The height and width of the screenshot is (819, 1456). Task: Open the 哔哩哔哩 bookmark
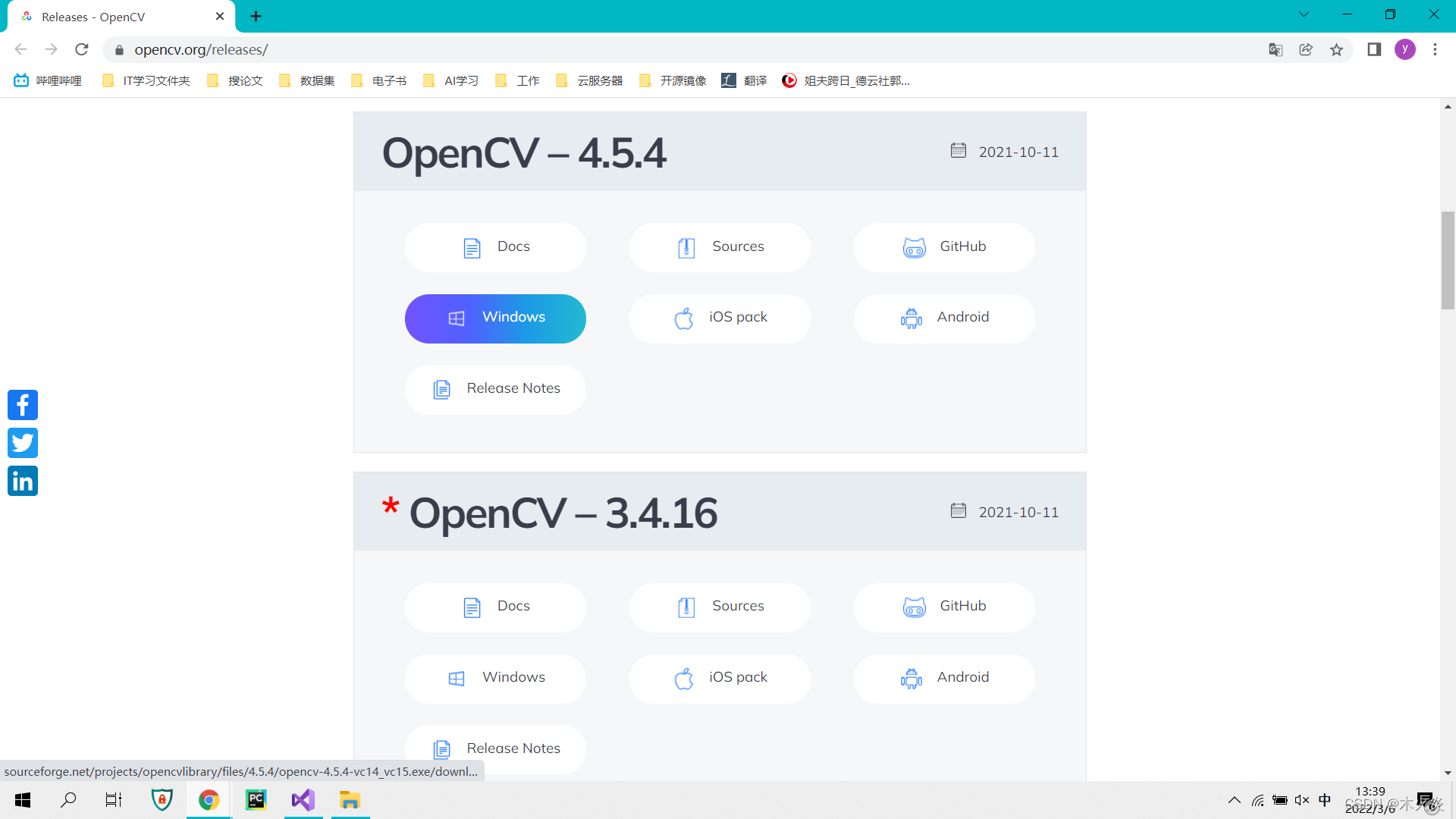pos(48,80)
